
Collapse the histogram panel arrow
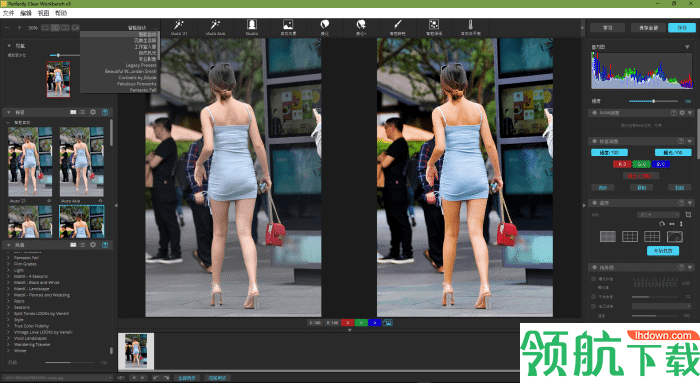tap(687, 47)
